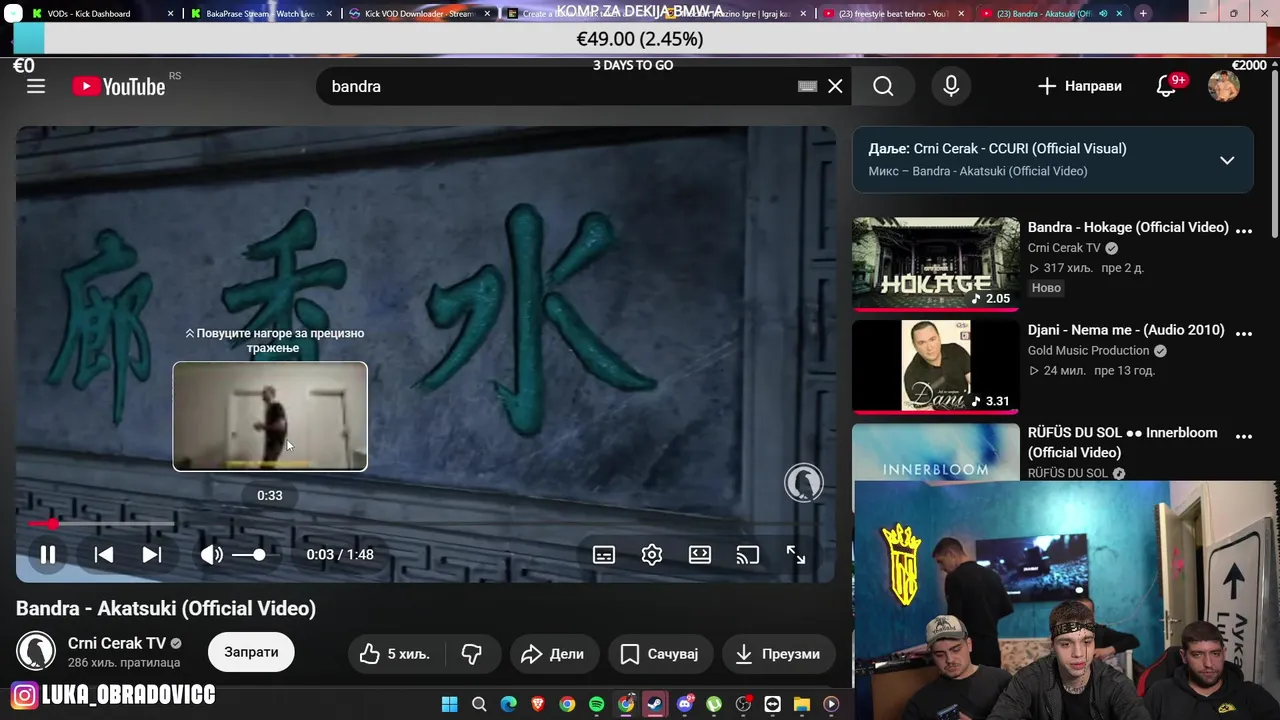The image size is (1280, 720).
Task: Open the notifications bell
Action: pyautogui.click(x=1166, y=86)
